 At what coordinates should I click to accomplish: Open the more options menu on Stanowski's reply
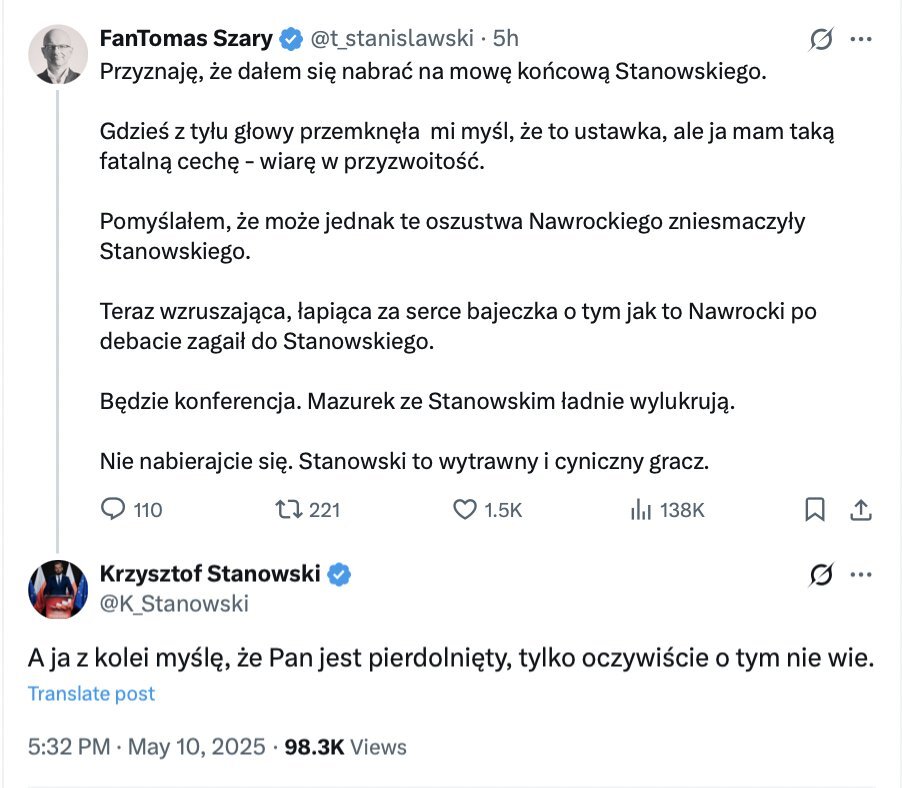coord(860,575)
